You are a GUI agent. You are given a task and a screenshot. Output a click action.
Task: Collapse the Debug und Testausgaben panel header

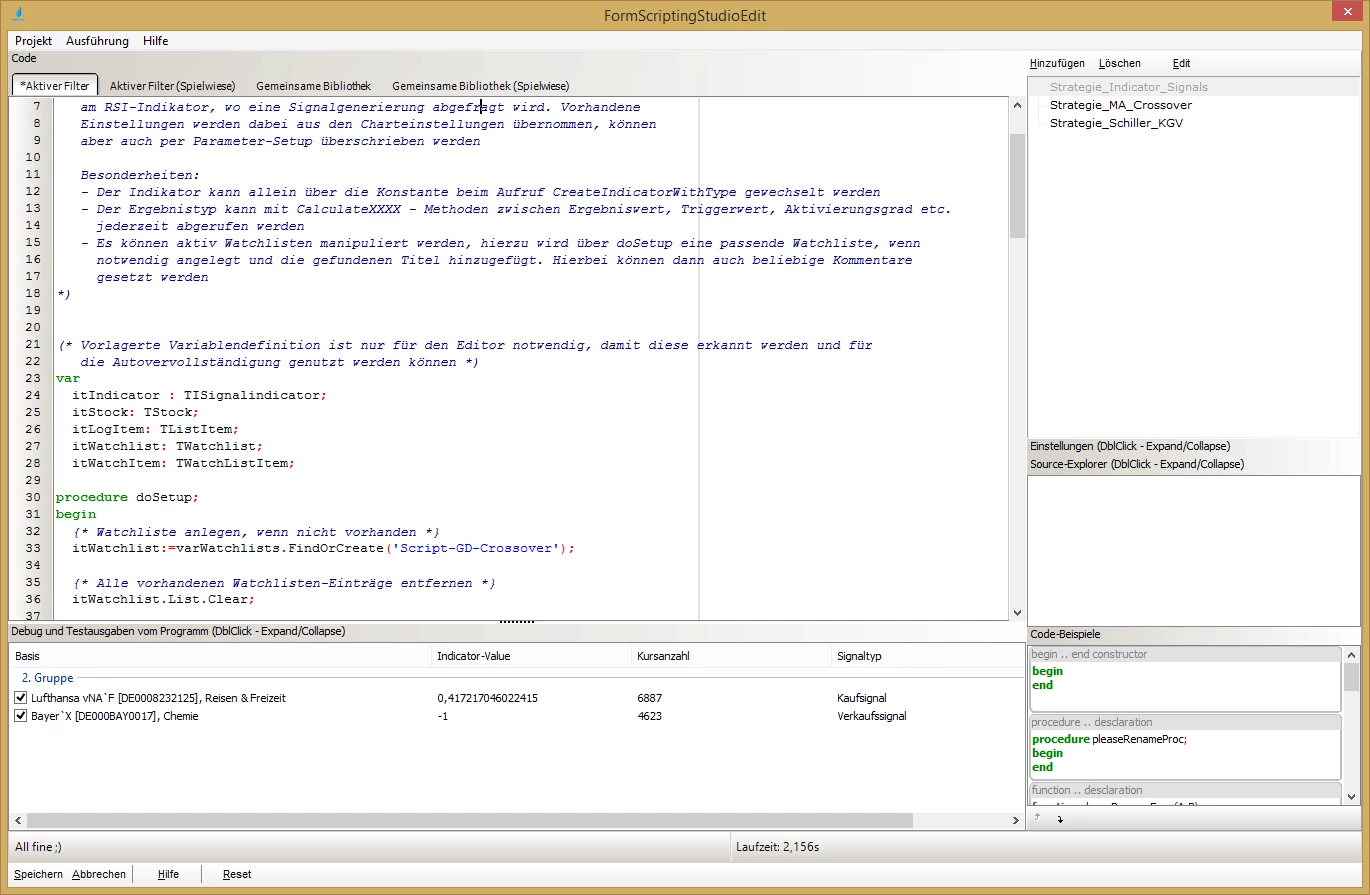pos(516,631)
